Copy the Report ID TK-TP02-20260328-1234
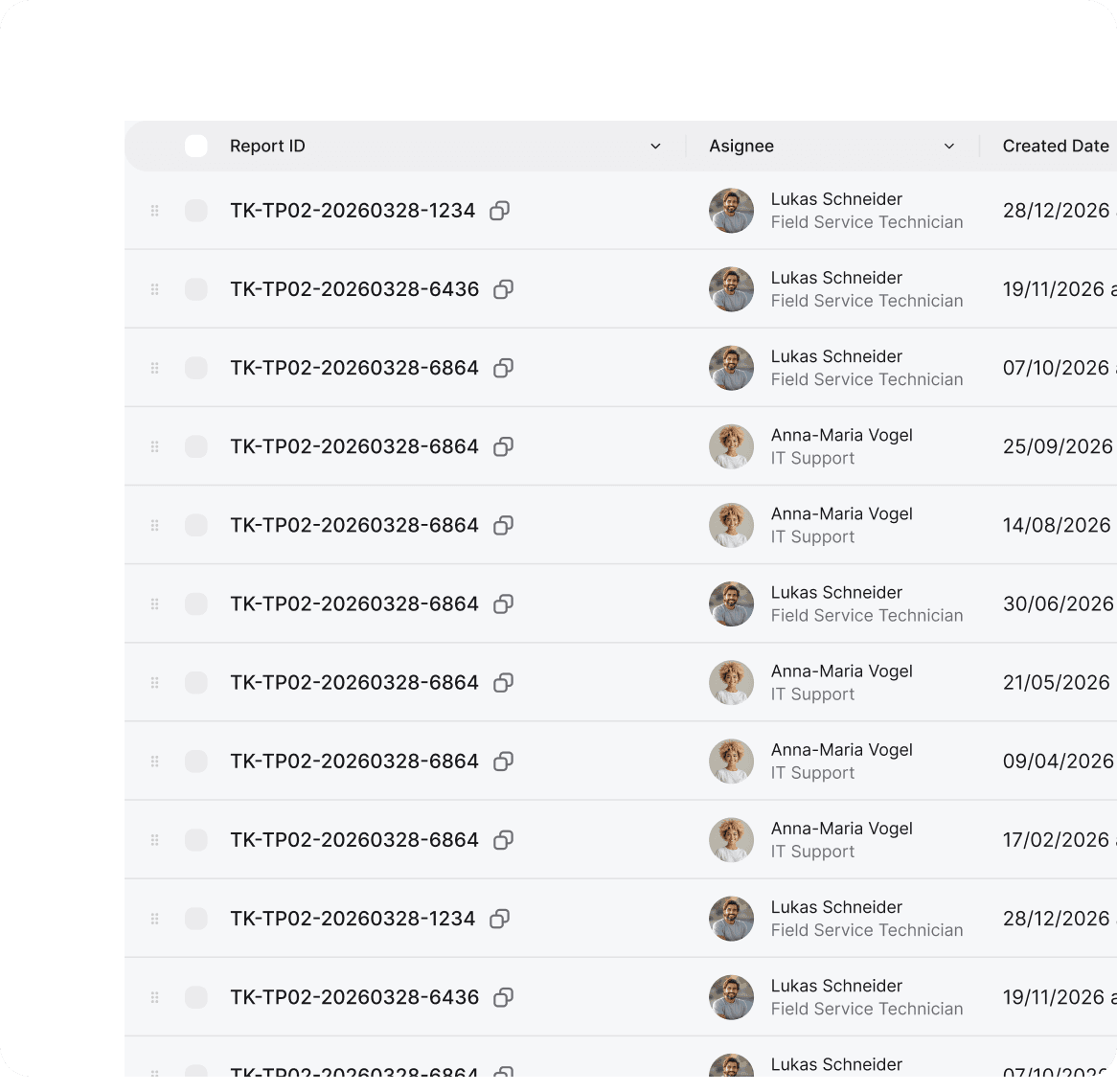This screenshot has height=1092, width=1117. coord(499,211)
